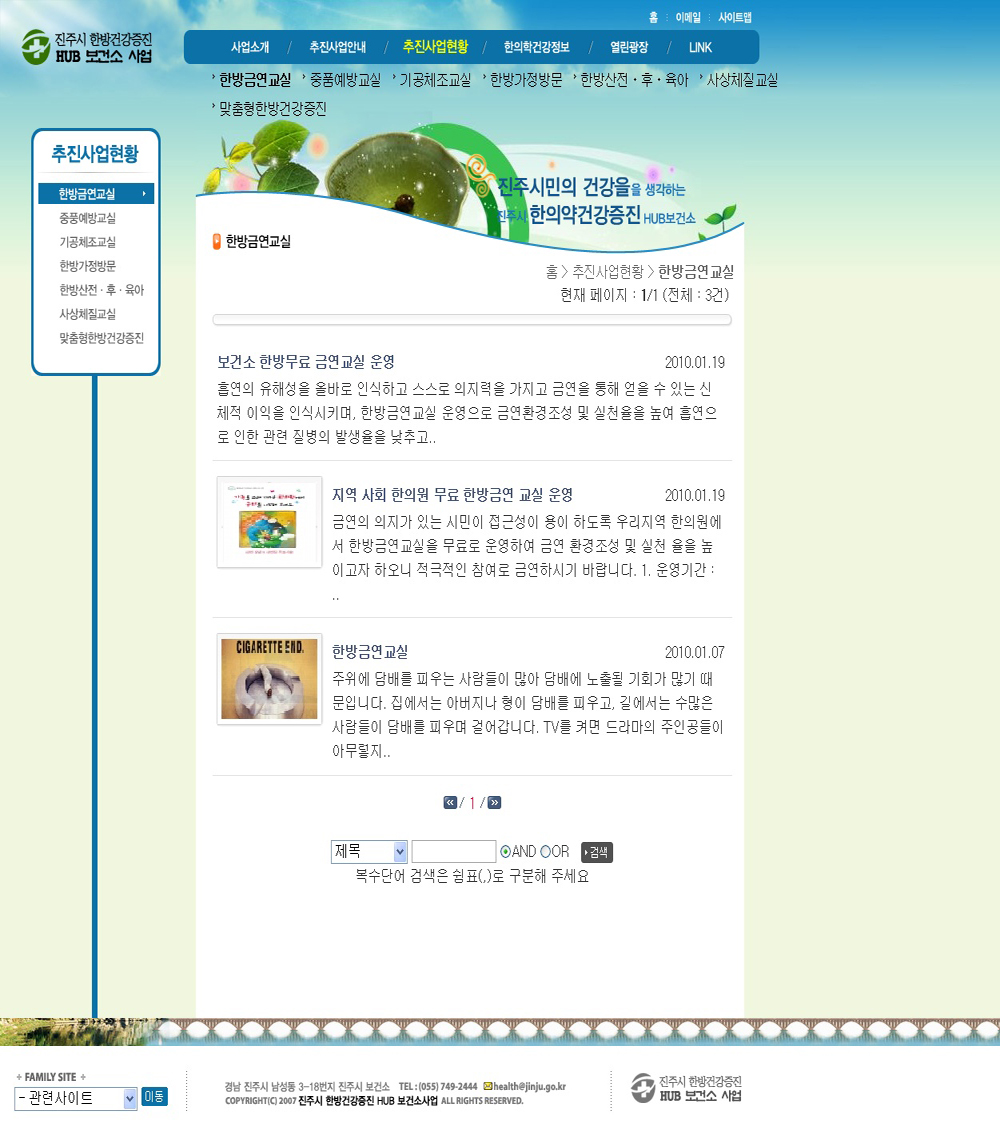1000x1127 pixels.
Task: Select the OR search radio button
Action: 546,852
